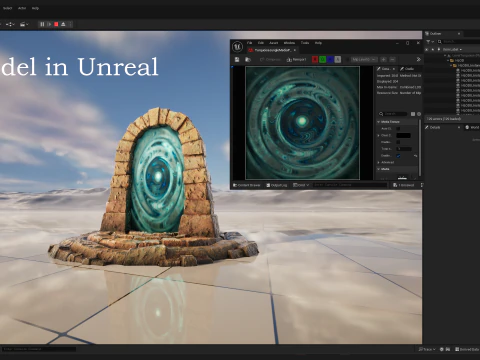Image resolution: width=480 pixels, height=360 pixels.
Task: Open the Content Drawer in the texture editor
Action: 247,185
